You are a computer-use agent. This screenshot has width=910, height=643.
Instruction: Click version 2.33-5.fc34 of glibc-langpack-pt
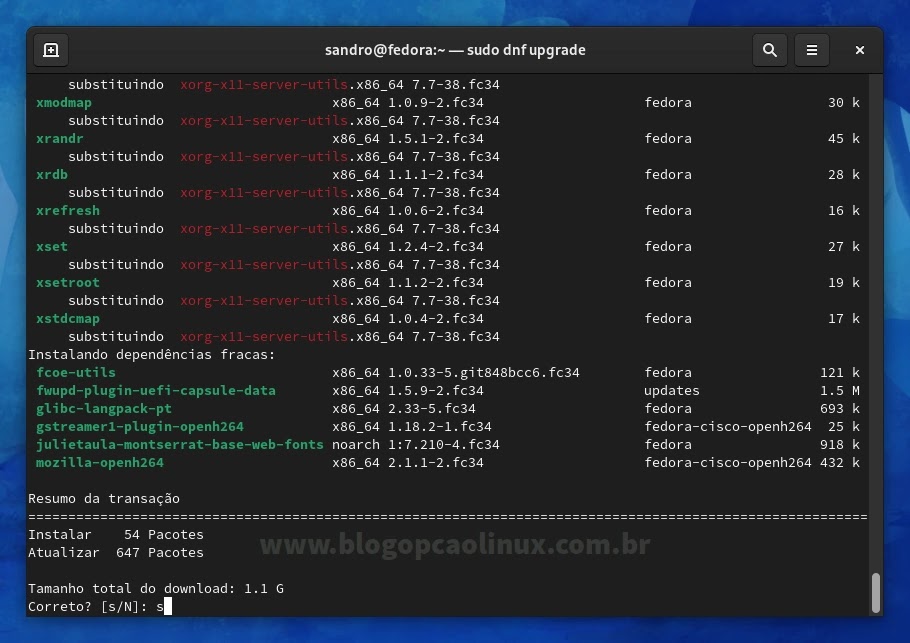[x=432, y=409]
